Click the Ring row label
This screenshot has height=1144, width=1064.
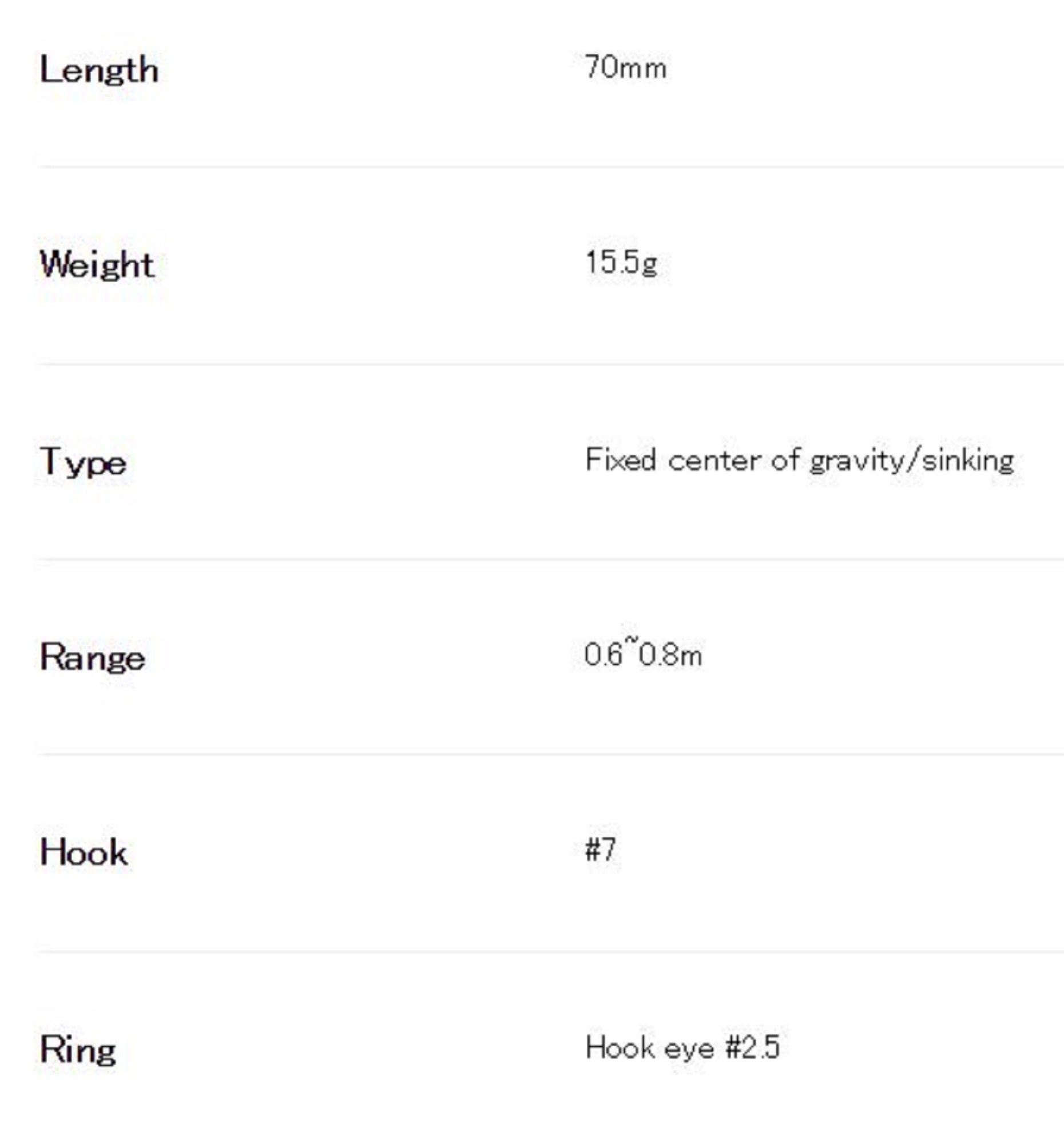78,1049
